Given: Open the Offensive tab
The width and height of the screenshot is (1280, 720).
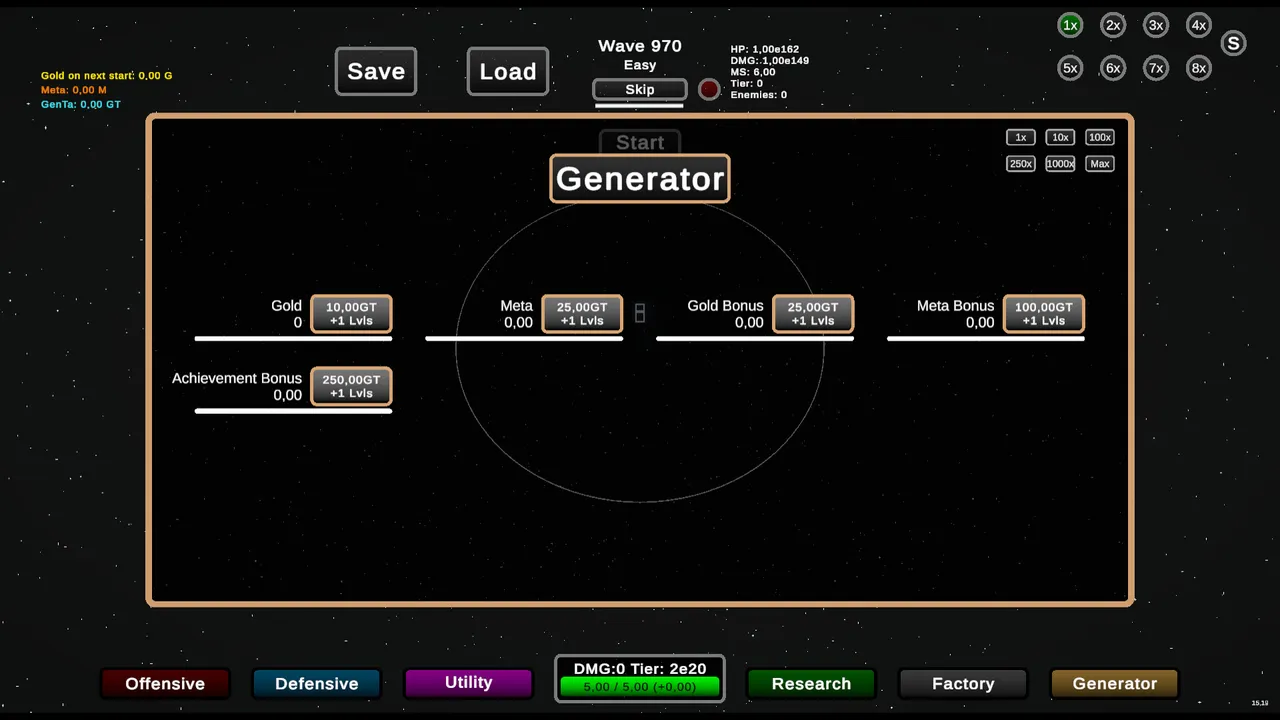Looking at the screenshot, I should (x=165, y=684).
